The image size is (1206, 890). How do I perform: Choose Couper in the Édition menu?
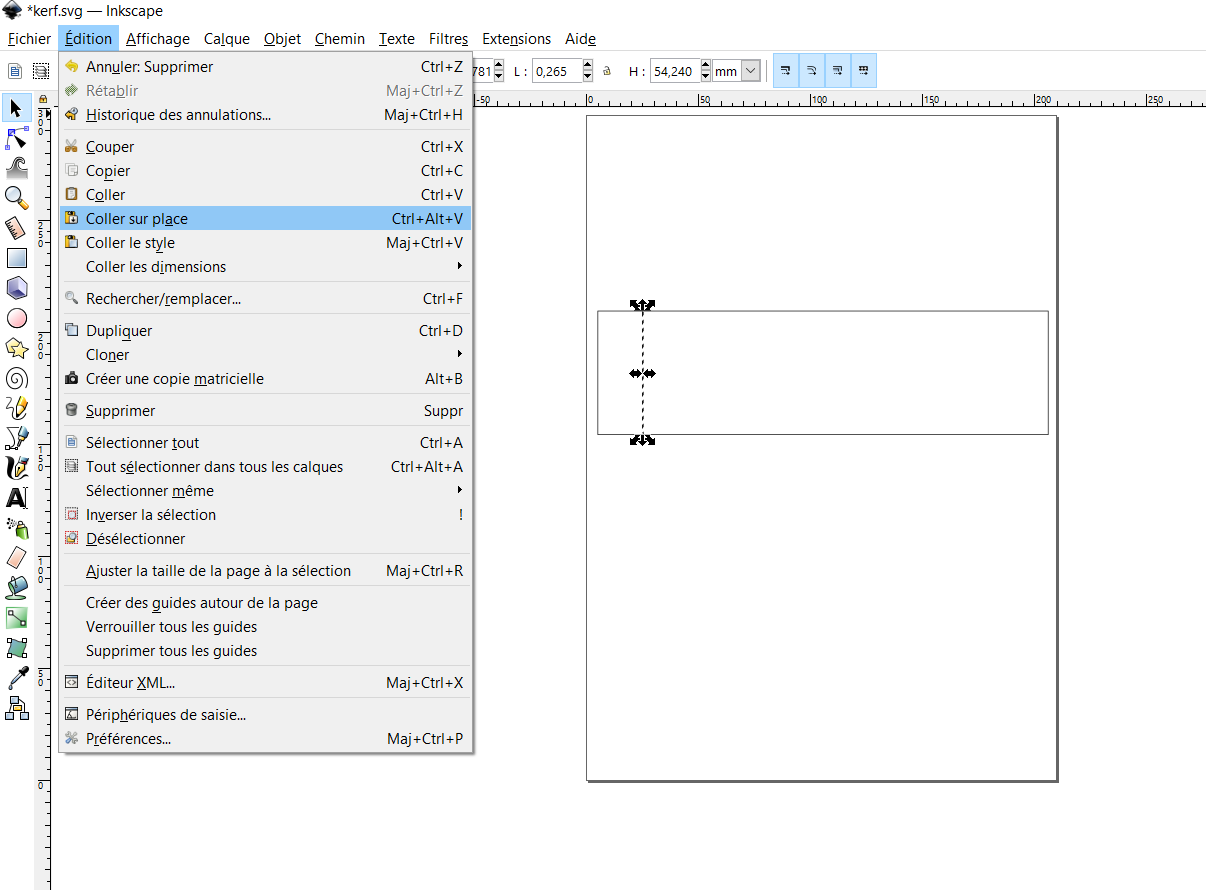265,147
